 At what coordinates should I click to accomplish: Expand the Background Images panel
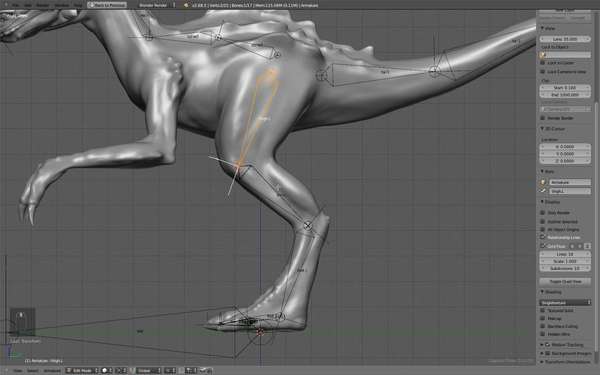[x=542, y=353]
